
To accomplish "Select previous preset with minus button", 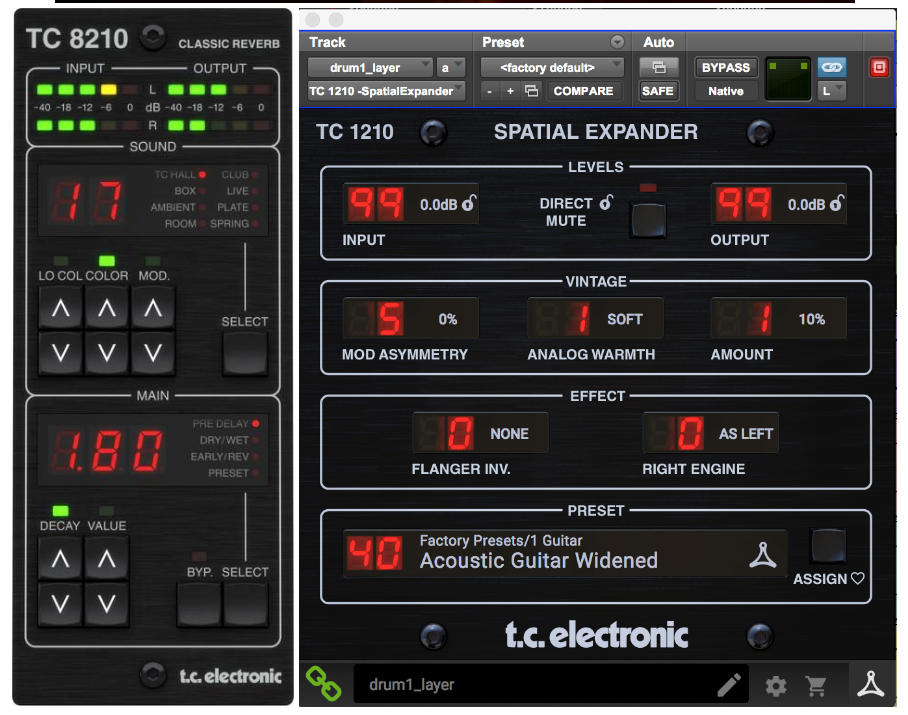I will (x=490, y=91).
